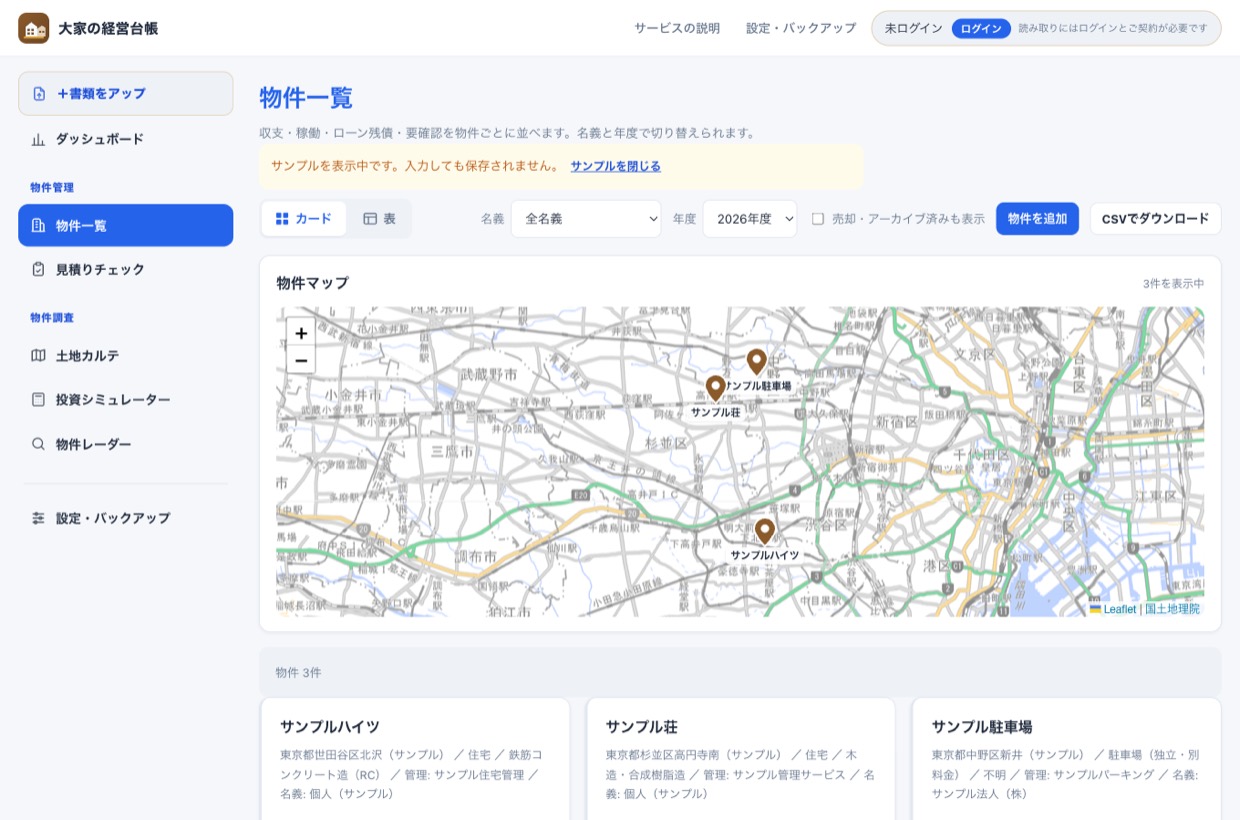Screen dimensions: 1240x820
Task: Open 設定・バックアップ in the sidebar
Action: pos(126,518)
